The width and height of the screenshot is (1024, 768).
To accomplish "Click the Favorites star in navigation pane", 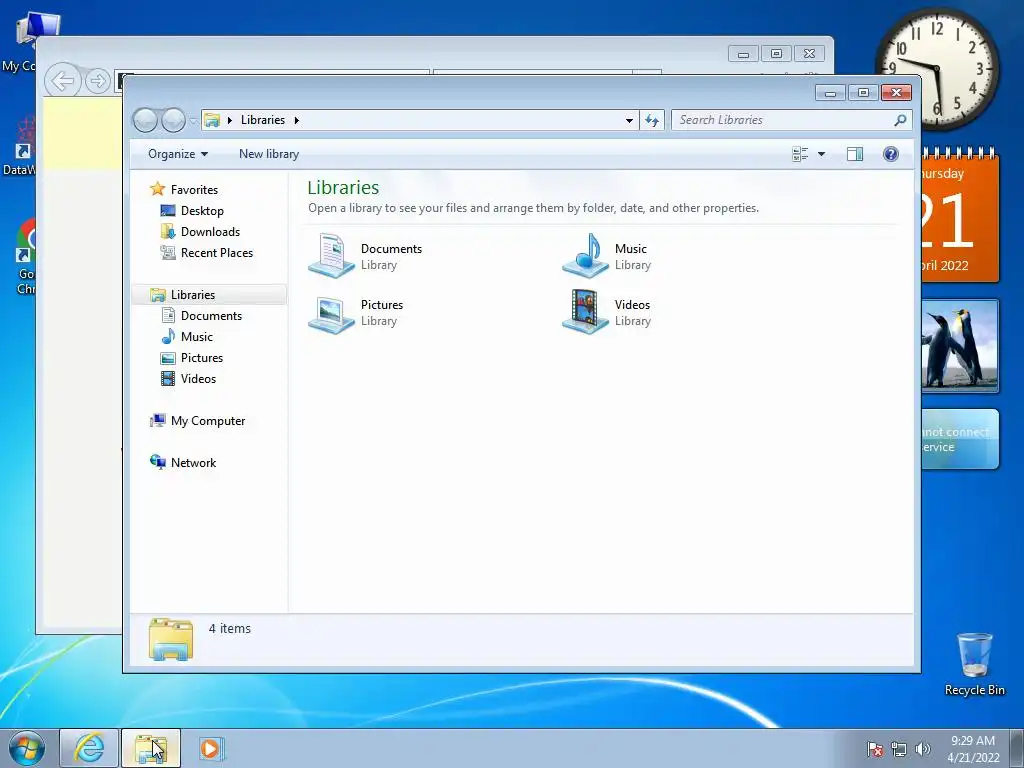I will (157, 189).
